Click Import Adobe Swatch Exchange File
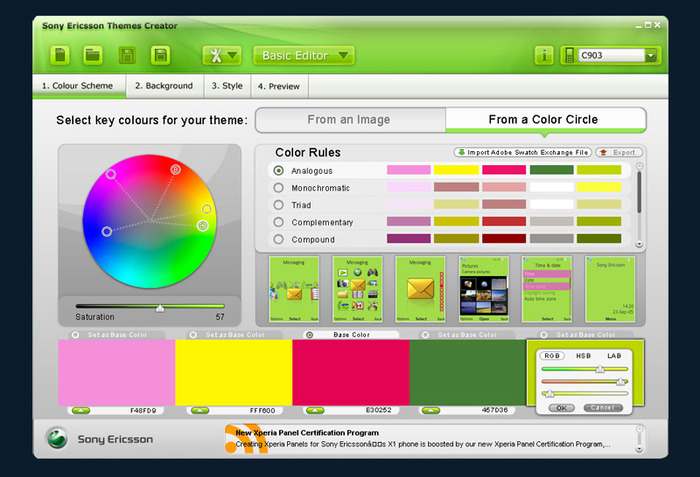The width and height of the screenshot is (700, 477). pyautogui.click(x=523, y=152)
